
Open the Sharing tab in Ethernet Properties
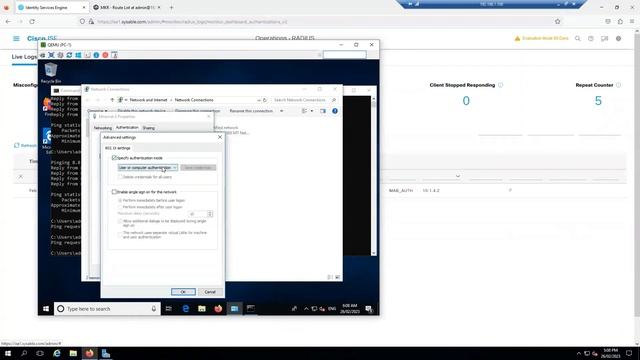click(149, 128)
